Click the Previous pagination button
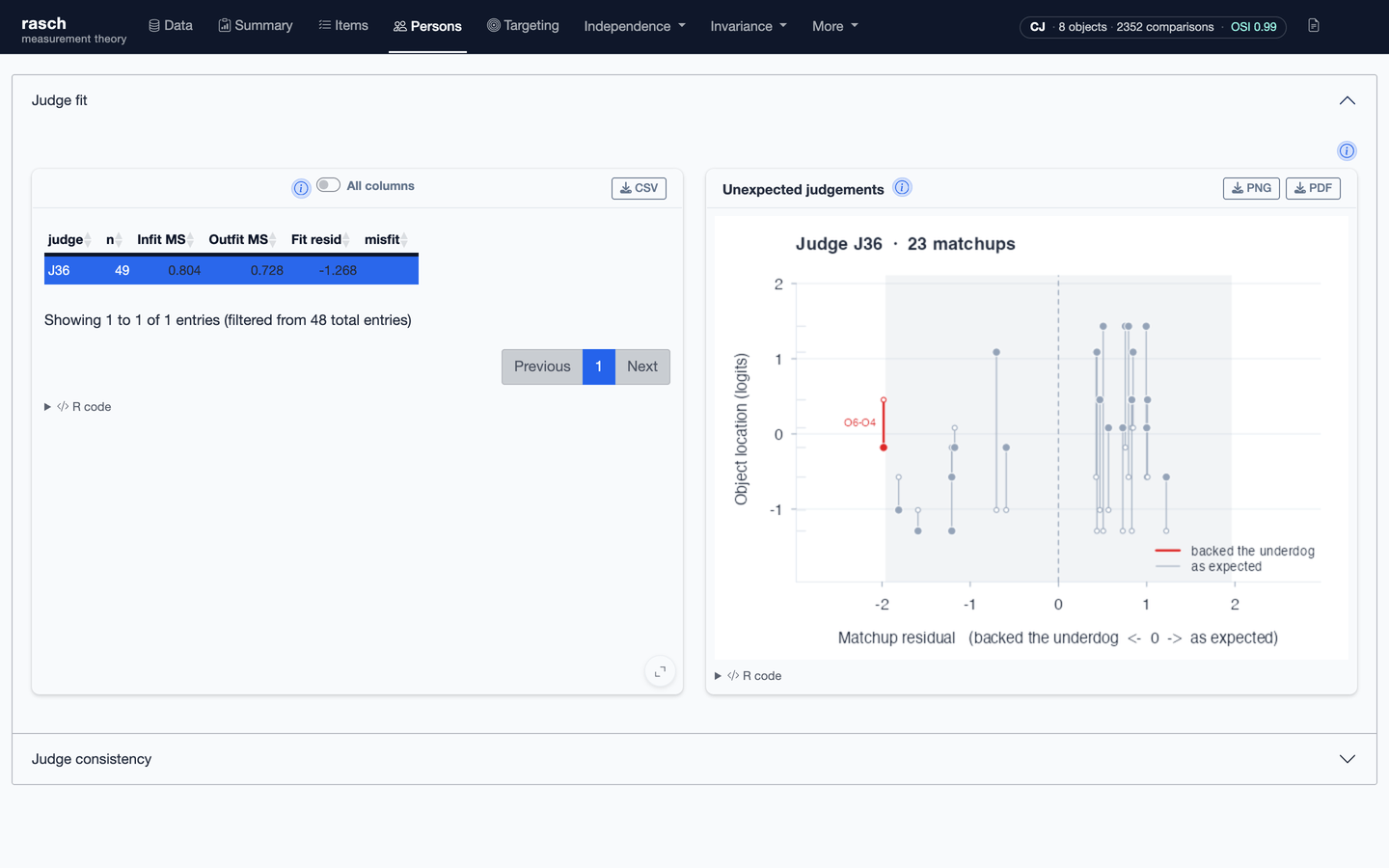Screen dimensions: 1389x868 click(x=542, y=366)
